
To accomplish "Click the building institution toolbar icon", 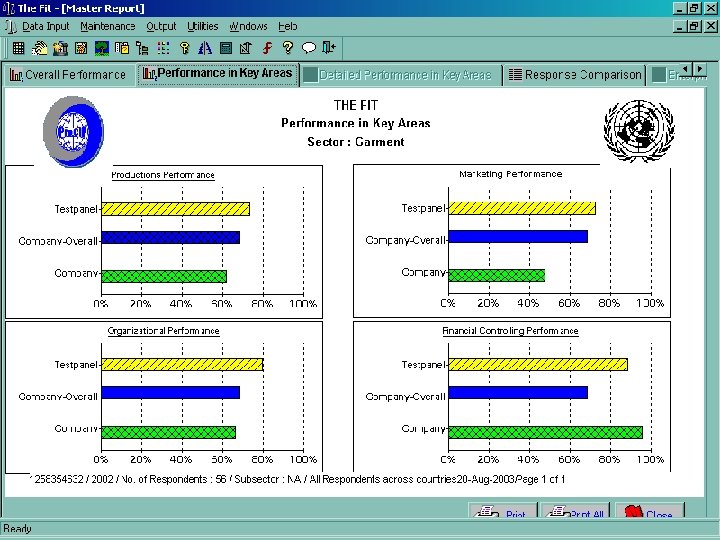I will point(60,48).
